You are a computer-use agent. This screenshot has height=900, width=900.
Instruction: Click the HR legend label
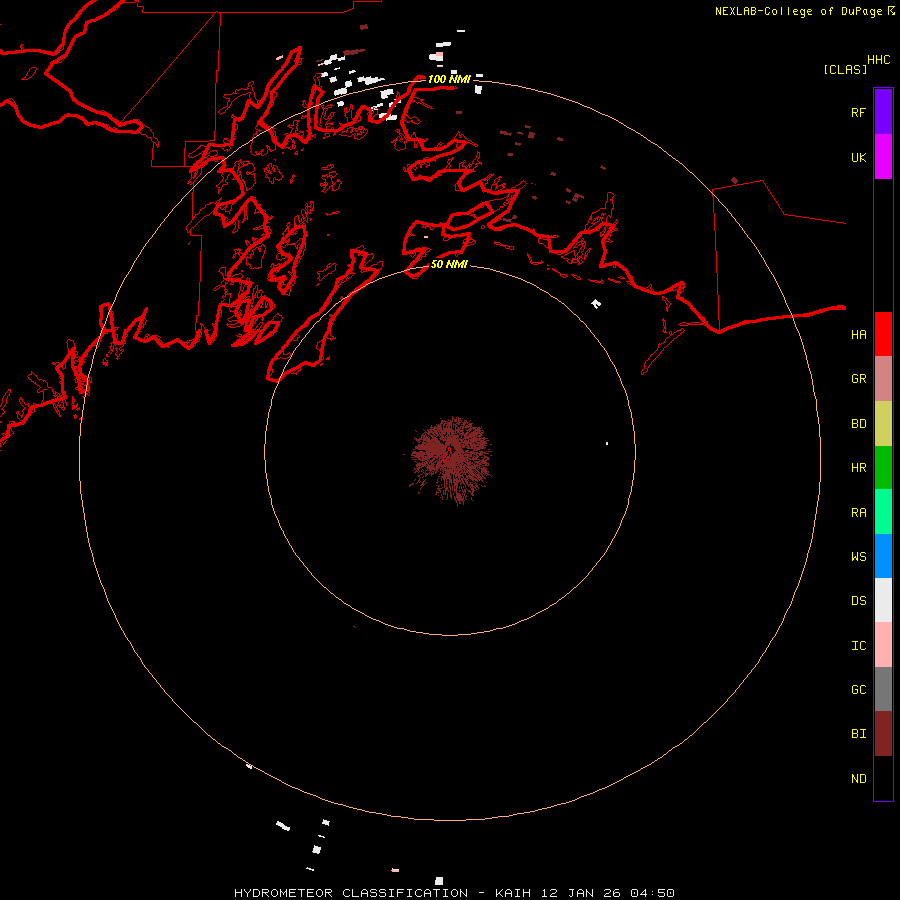(858, 468)
